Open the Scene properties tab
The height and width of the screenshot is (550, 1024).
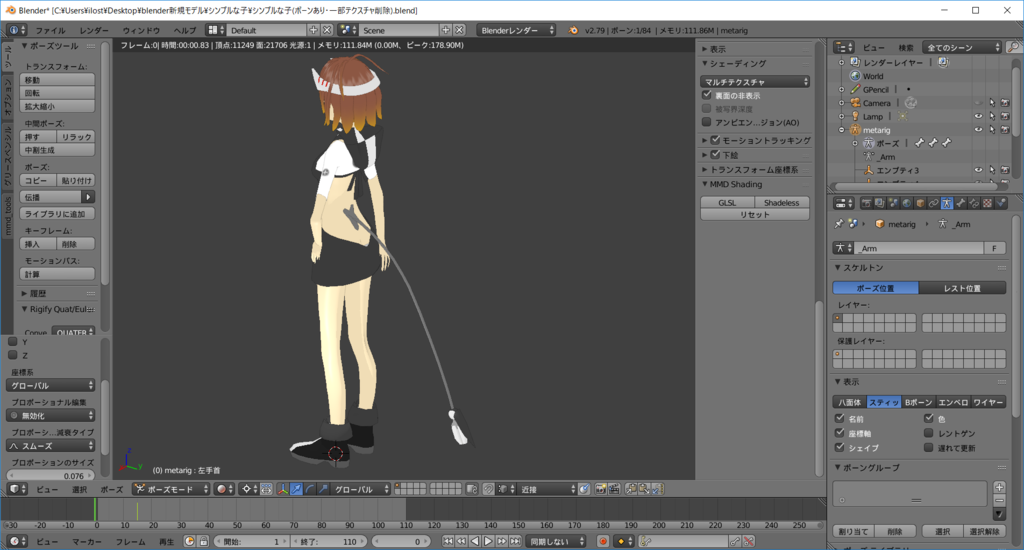[893, 204]
